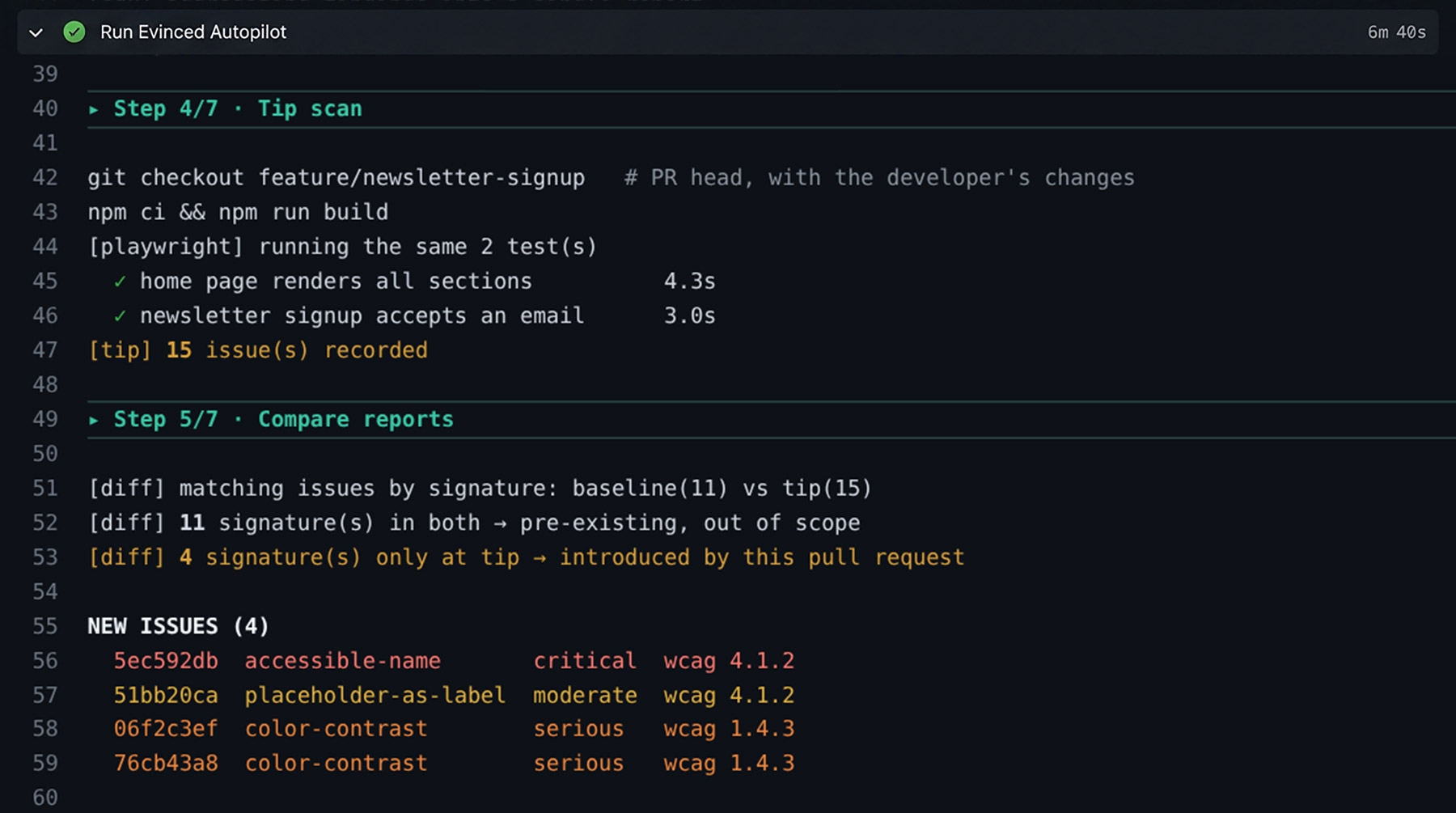Screen dimensions: 1456x813
Task: Click line number 42
Action: tap(45, 177)
